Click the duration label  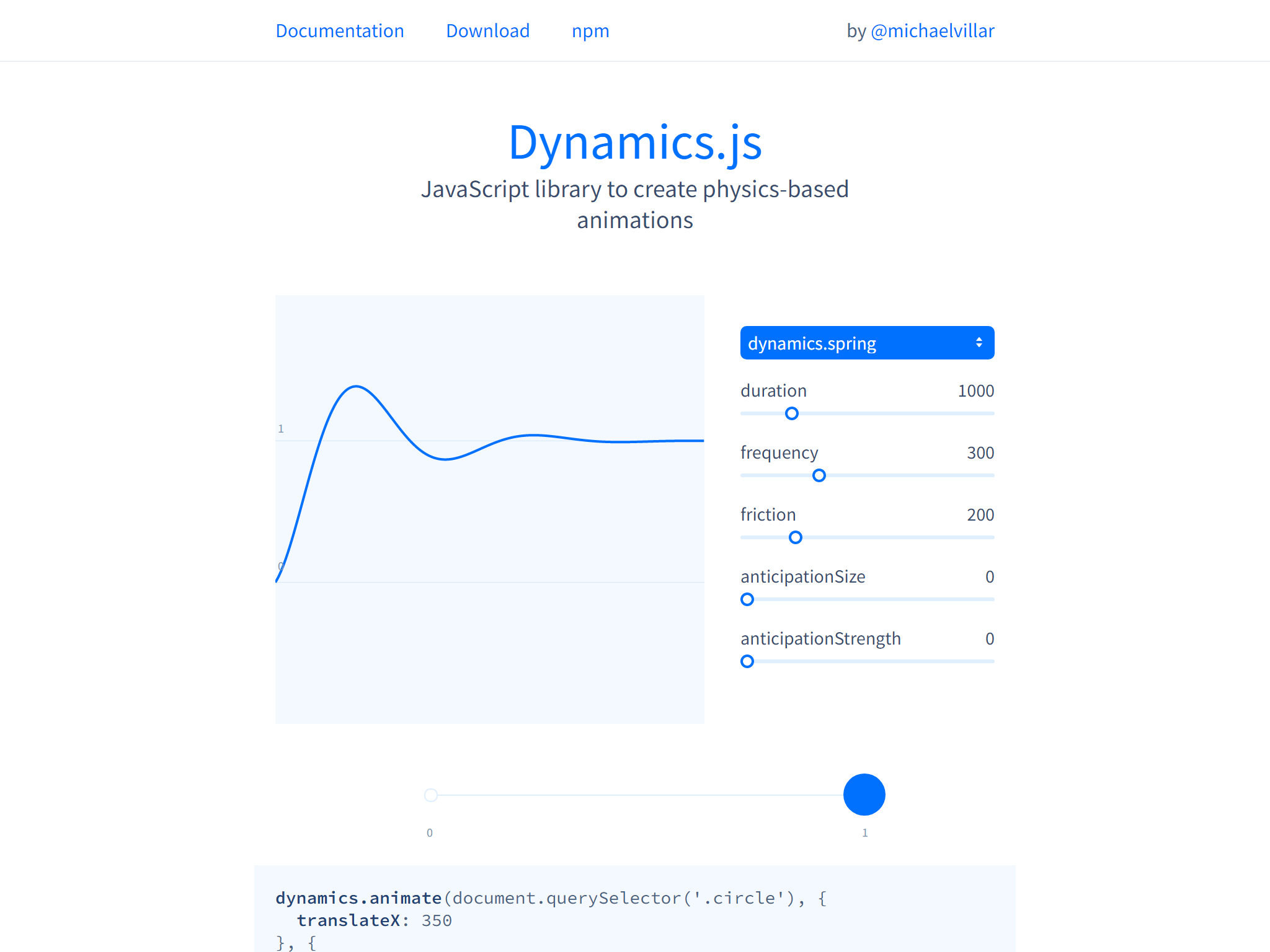[x=773, y=391]
